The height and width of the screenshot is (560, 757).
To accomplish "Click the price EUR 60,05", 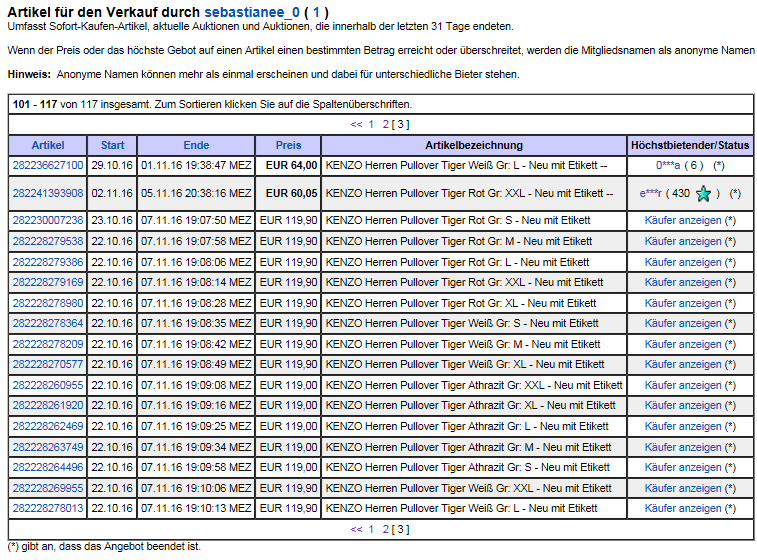I will coord(292,194).
